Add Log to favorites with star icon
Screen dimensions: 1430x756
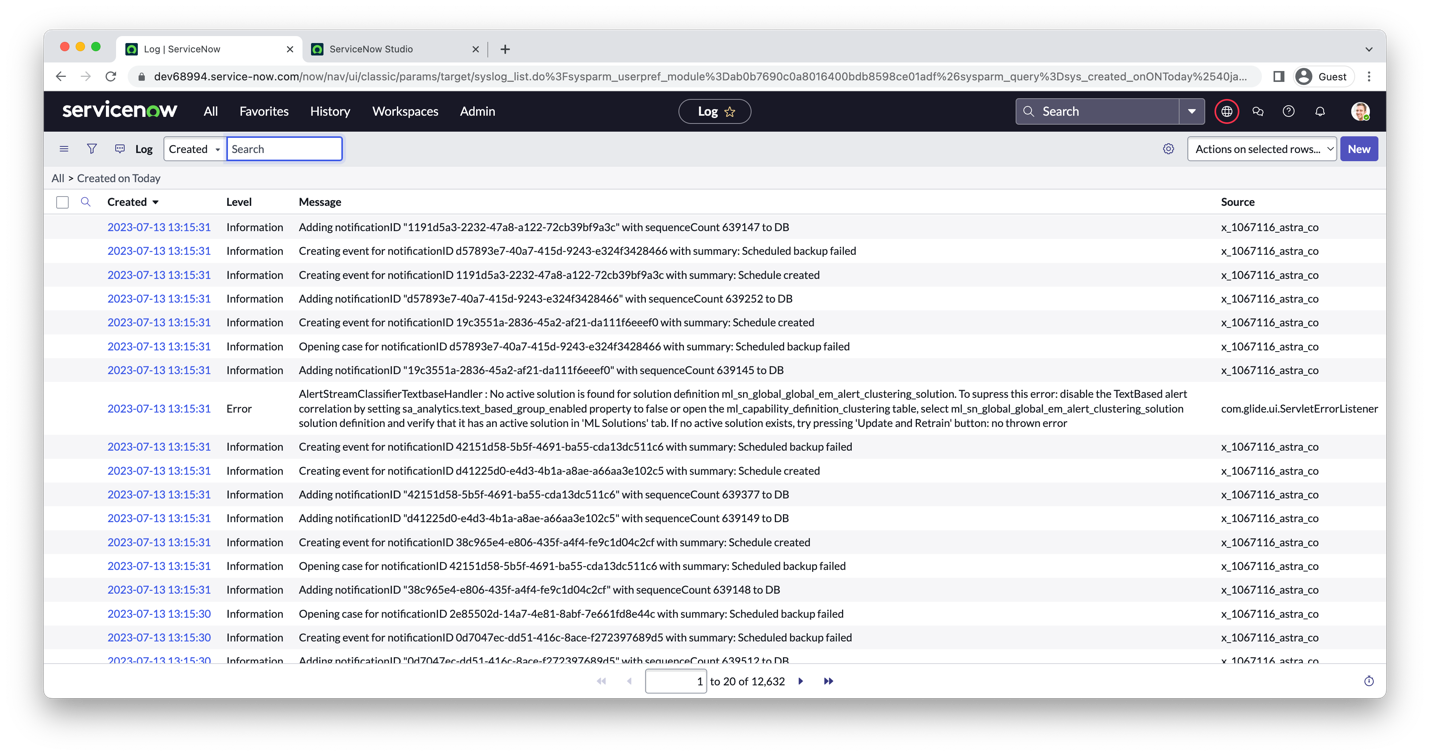730,111
